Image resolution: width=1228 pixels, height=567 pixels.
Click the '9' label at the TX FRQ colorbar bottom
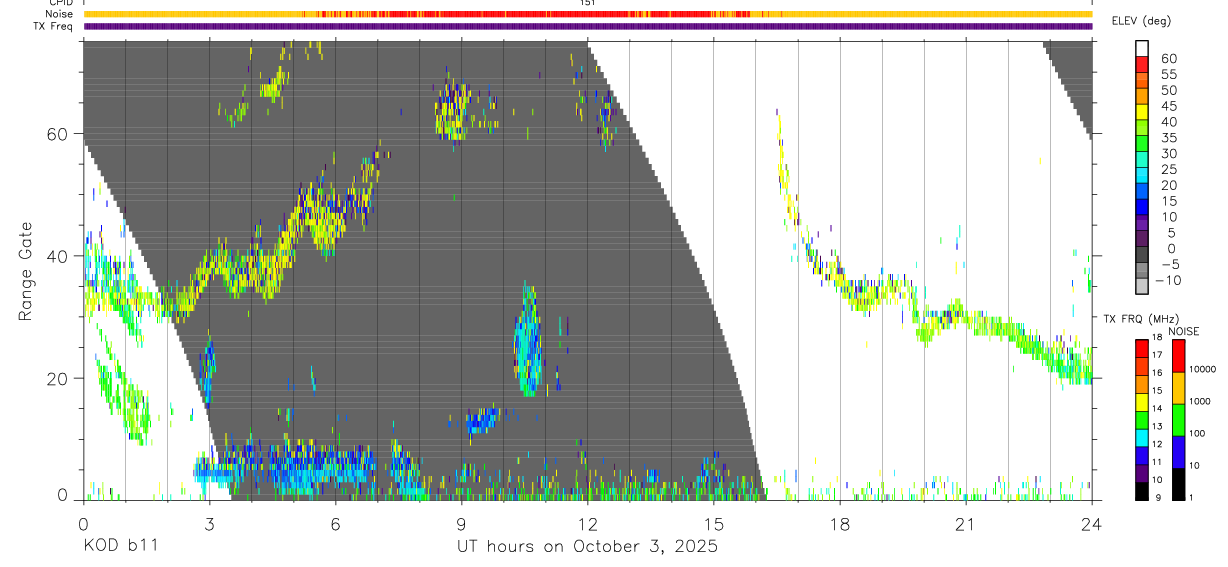(1157, 497)
